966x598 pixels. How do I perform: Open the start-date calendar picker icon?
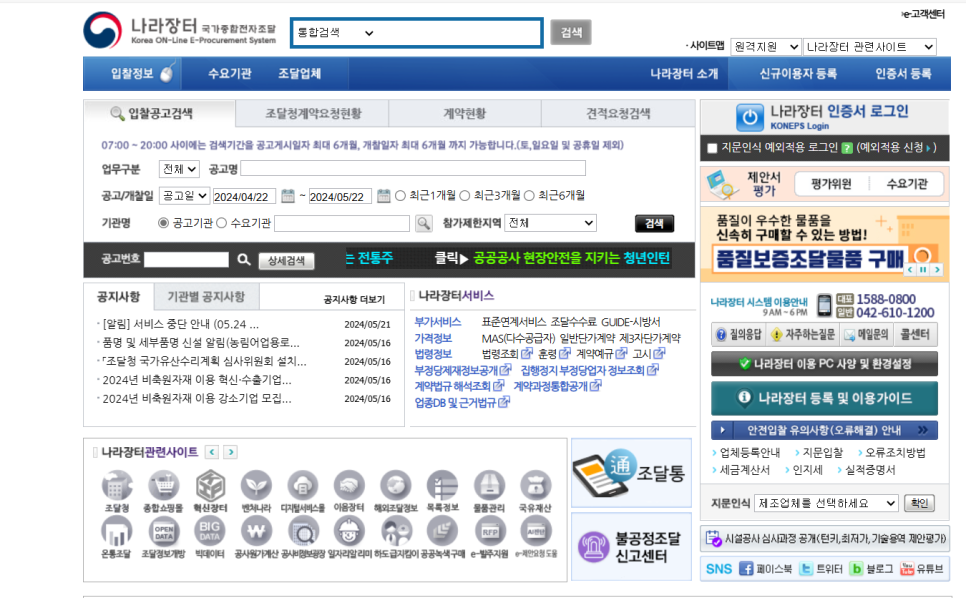click(288, 196)
